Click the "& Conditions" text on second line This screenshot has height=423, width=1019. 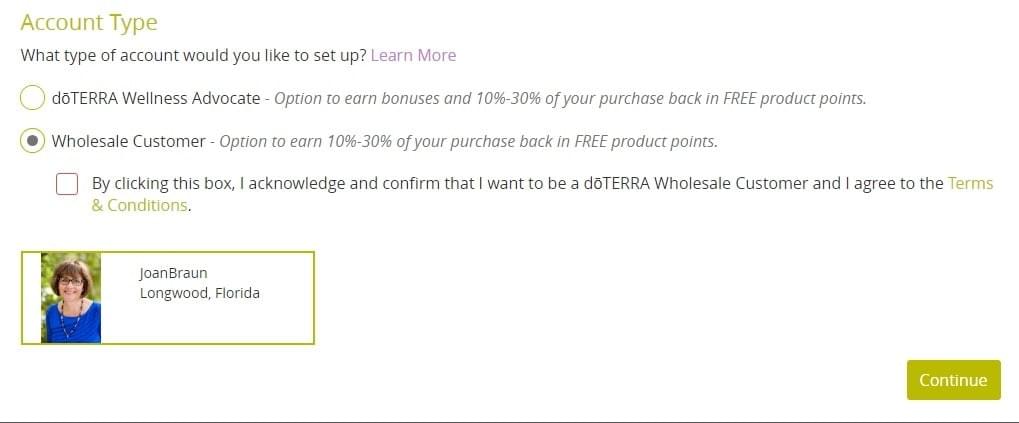click(139, 205)
